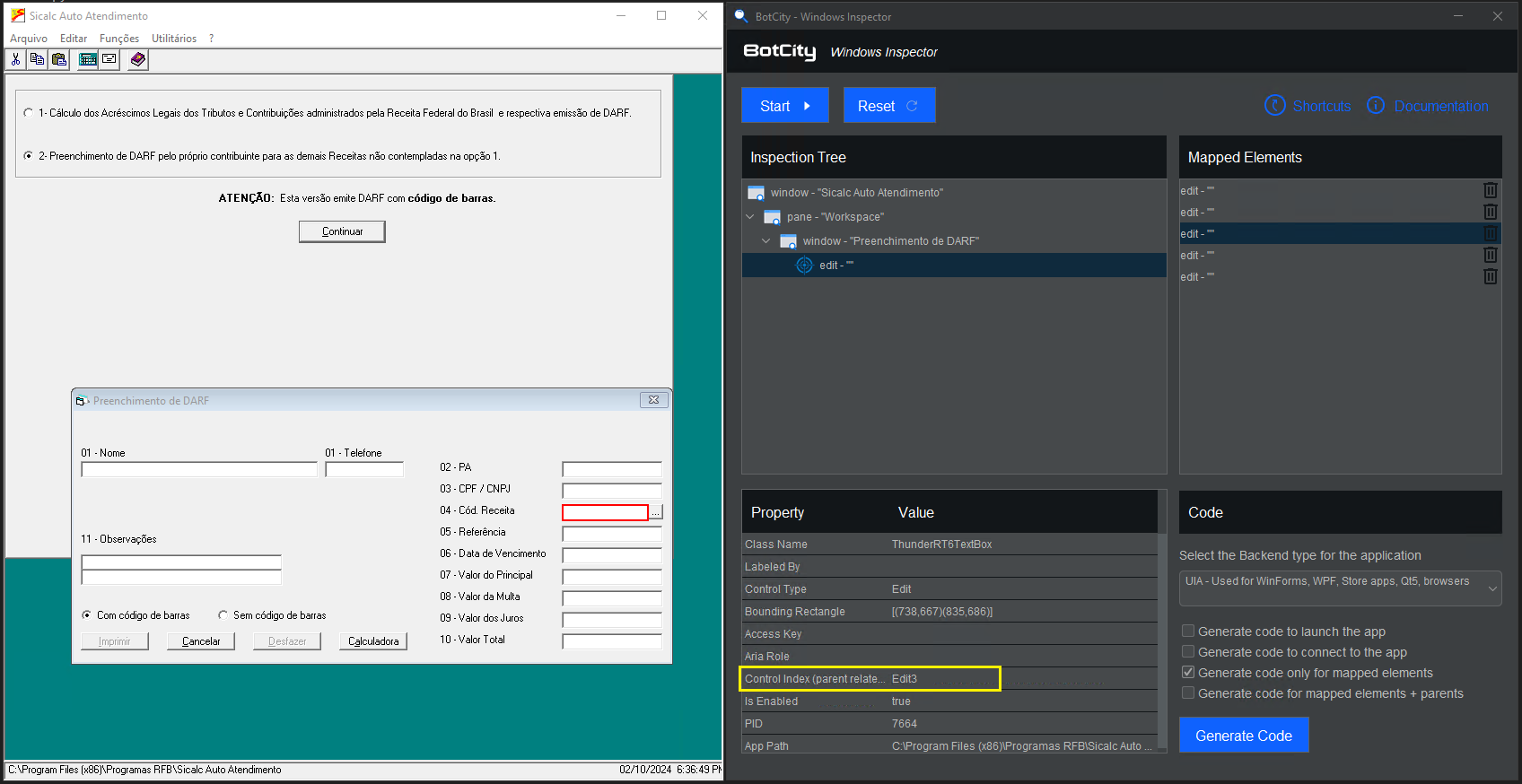1522x784 pixels.
Task: Open the Shortcuts link
Action: pyautogui.click(x=1308, y=106)
